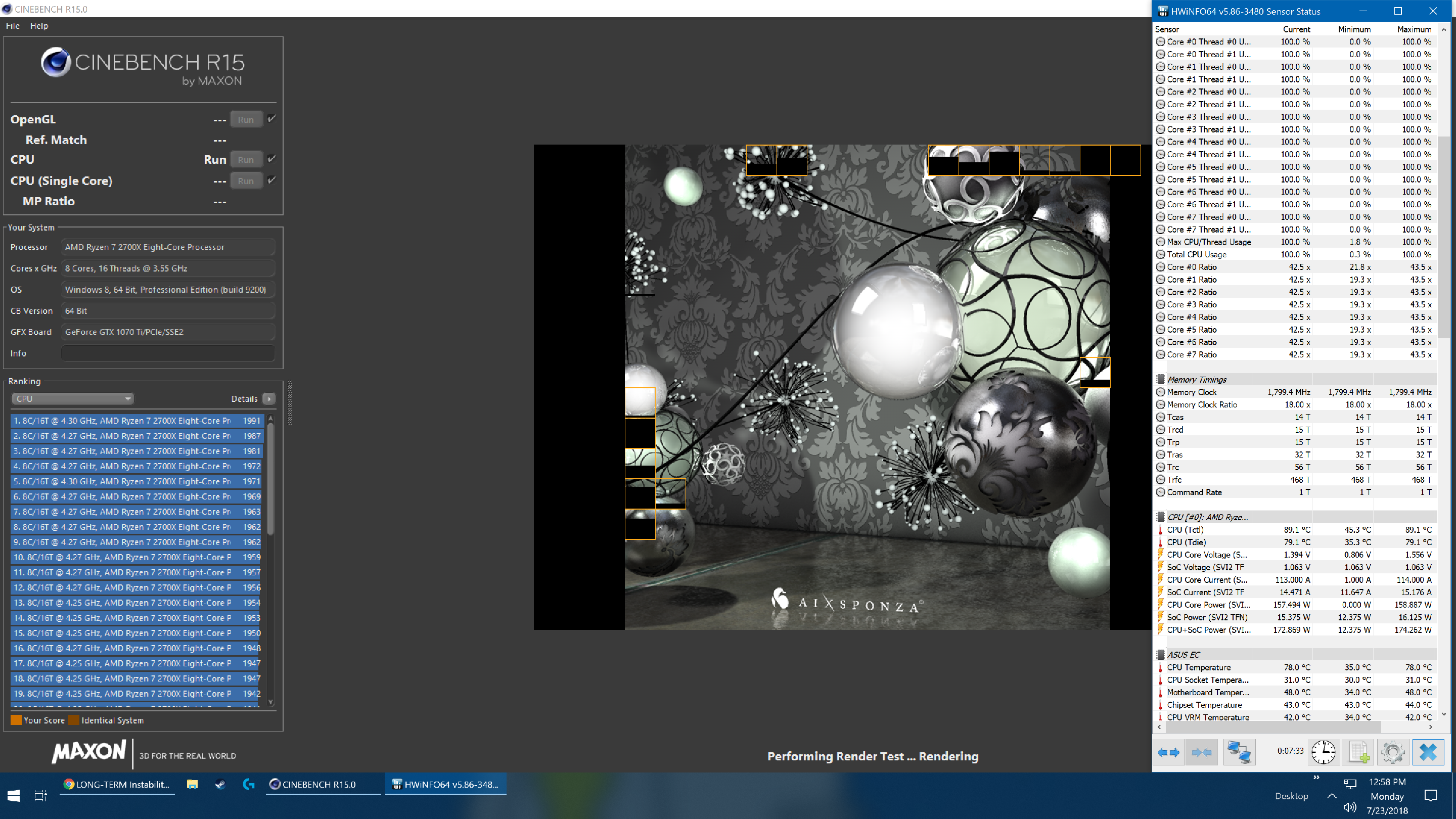Click the SoC Power lightning bolt icon
Image resolution: width=1456 pixels, height=819 pixels.
pyautogui.click(x=1160, y=617)
